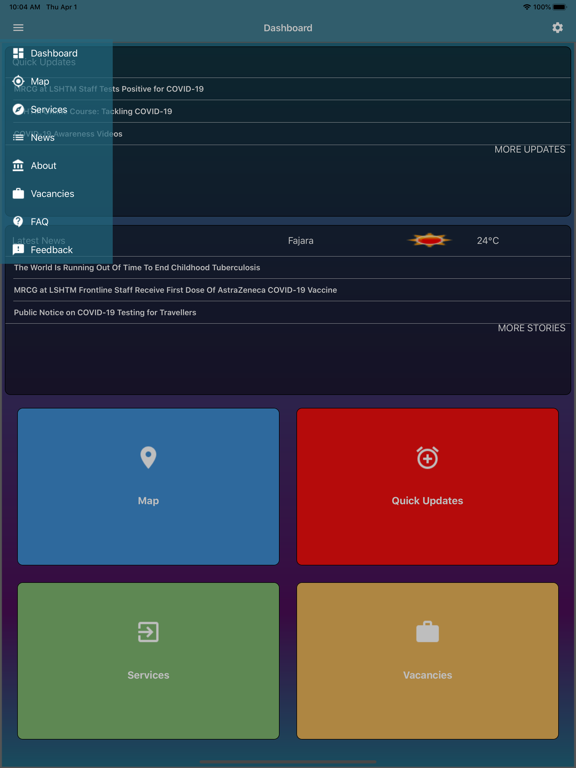This screenshot has height=768, width=576.
Task: Select Services label in the side menu
Action: point(49,109)
